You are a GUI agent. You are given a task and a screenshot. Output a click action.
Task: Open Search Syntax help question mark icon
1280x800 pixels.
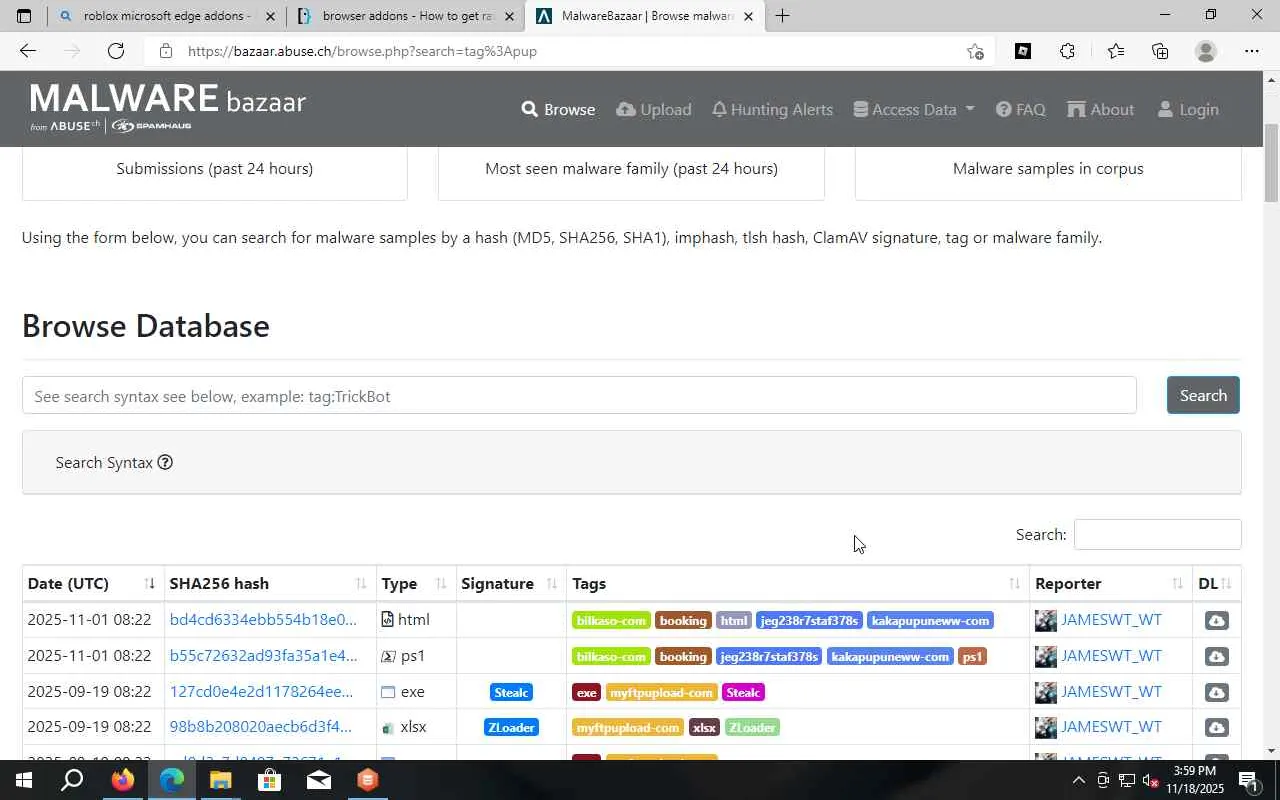coord(165,462)
